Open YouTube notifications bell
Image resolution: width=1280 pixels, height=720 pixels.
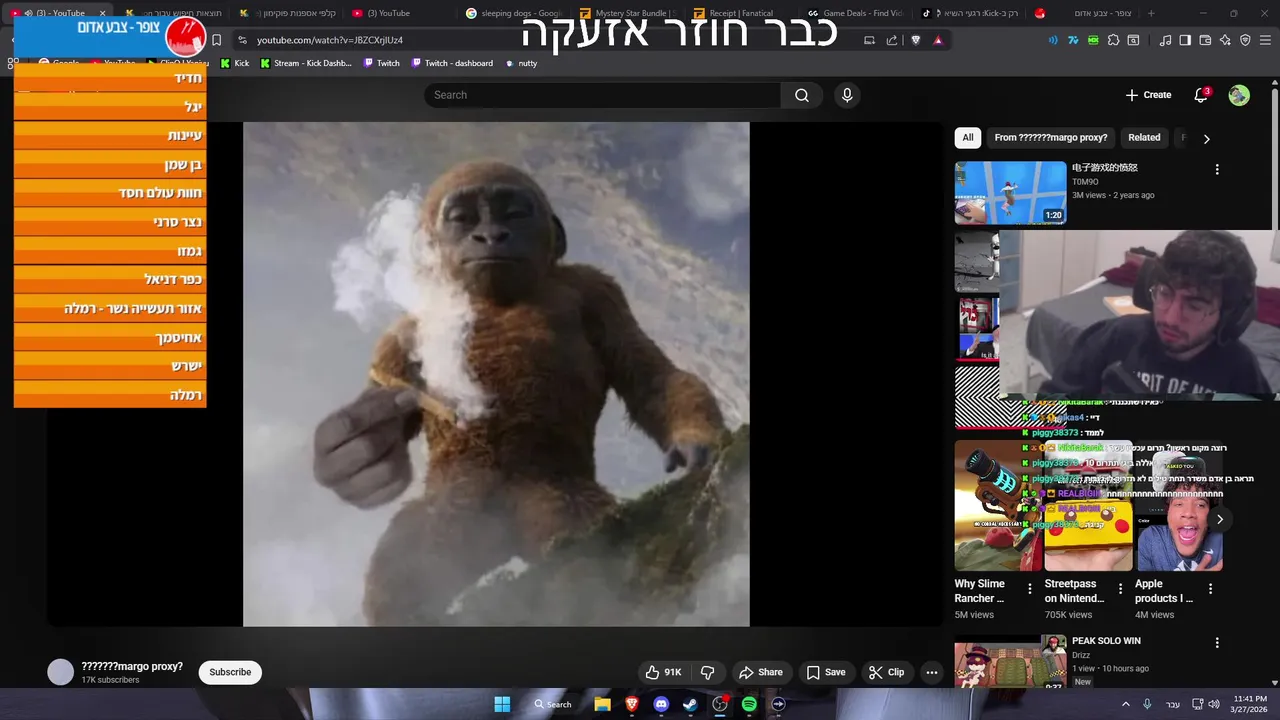[x=1201, y=95]
